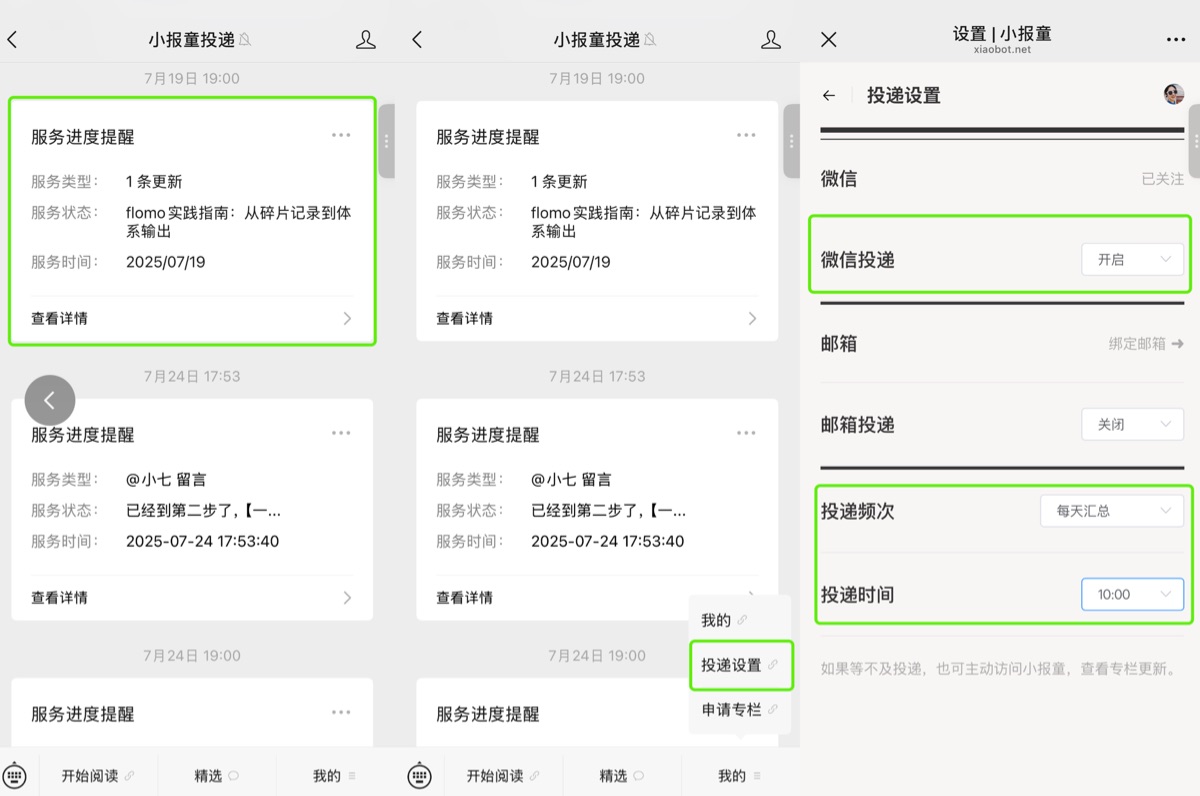Tap the round gray floating back button
Viewport: 1200px width, 796px height.
tap(50, 400)
